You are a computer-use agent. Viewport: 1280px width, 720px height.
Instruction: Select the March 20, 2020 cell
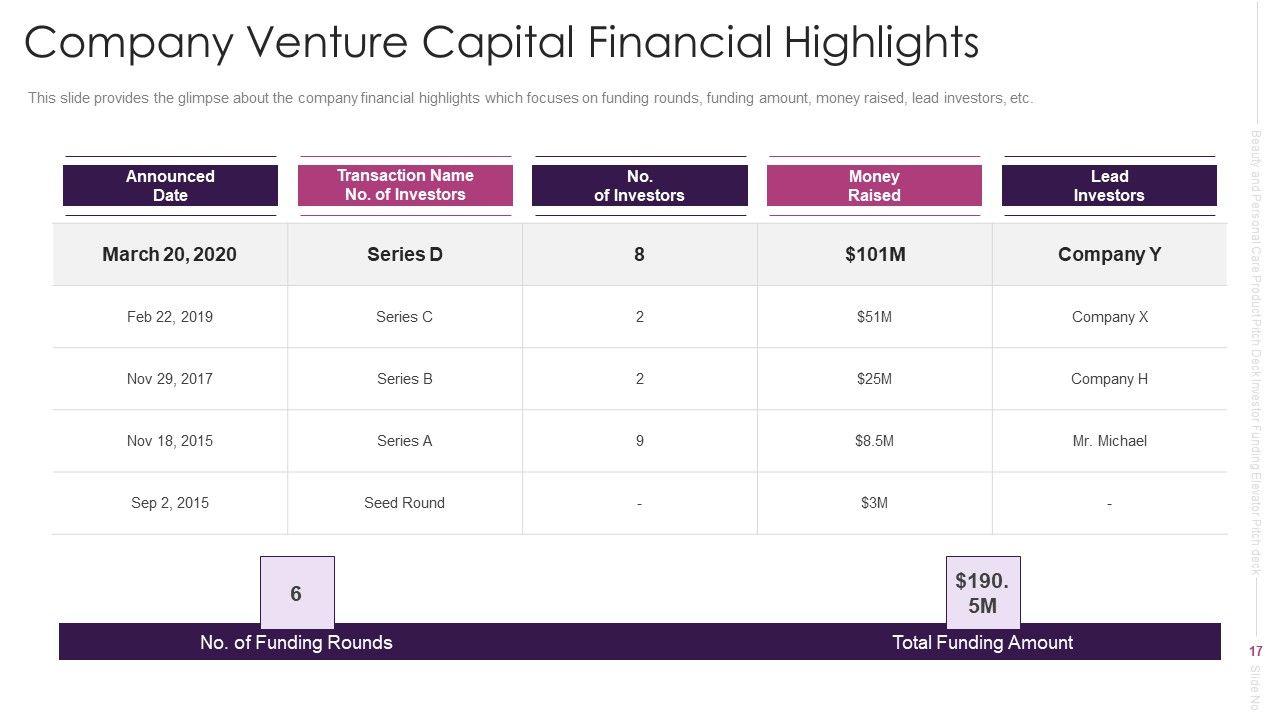click(x=170, y=254)
